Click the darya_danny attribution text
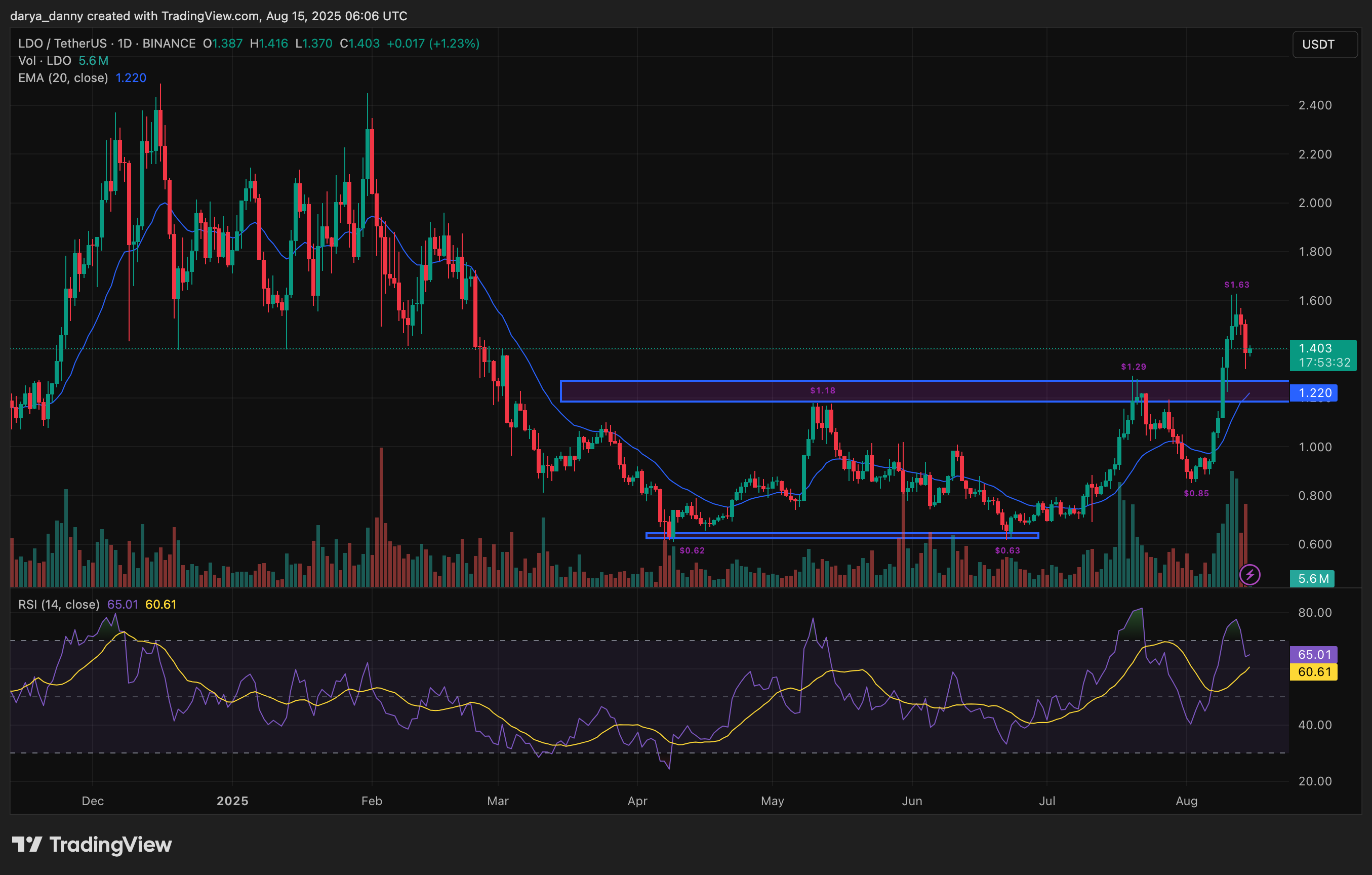The image size is (1372, 875). [47, 16]
